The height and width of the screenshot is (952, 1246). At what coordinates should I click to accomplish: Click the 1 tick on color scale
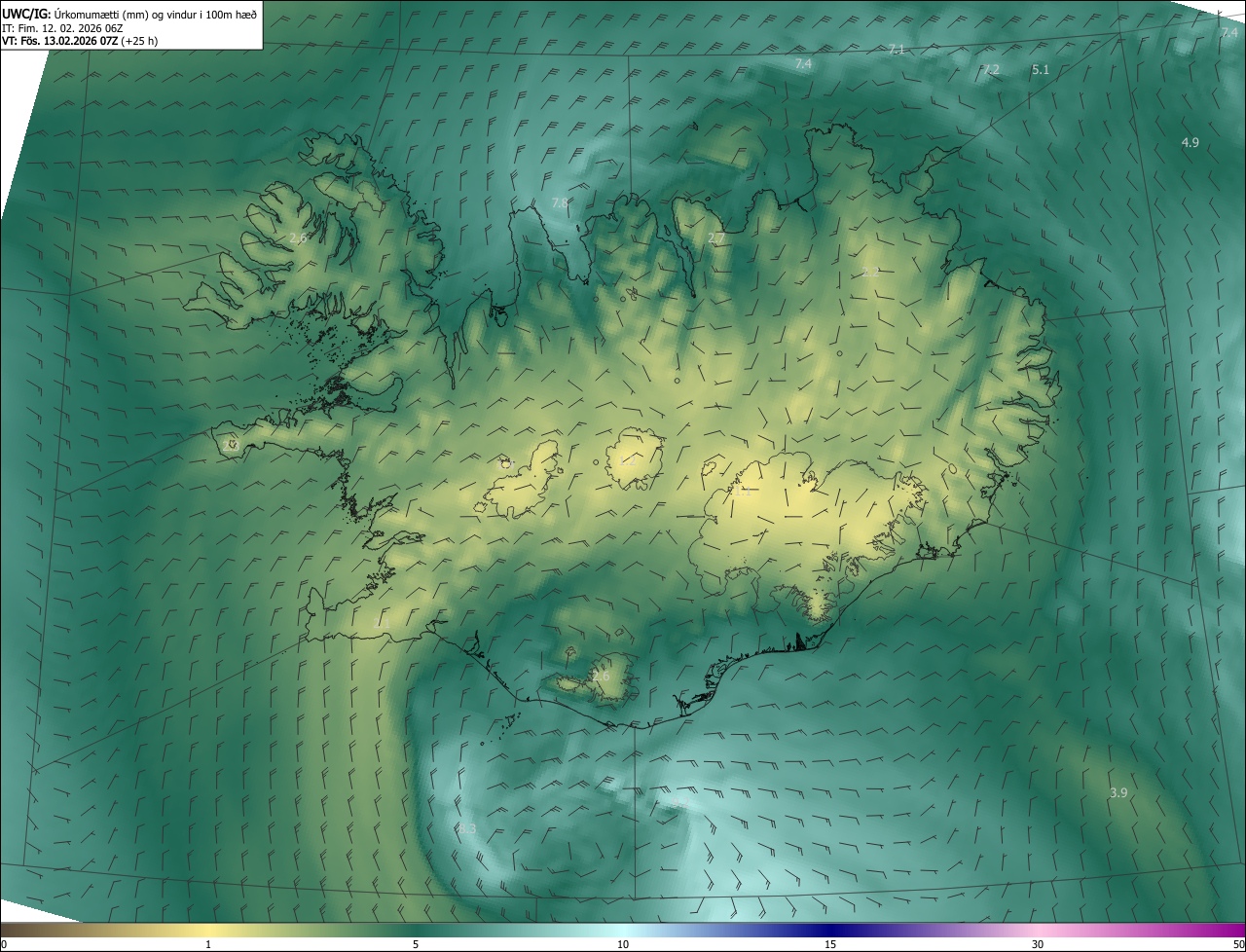coord(208,944)
